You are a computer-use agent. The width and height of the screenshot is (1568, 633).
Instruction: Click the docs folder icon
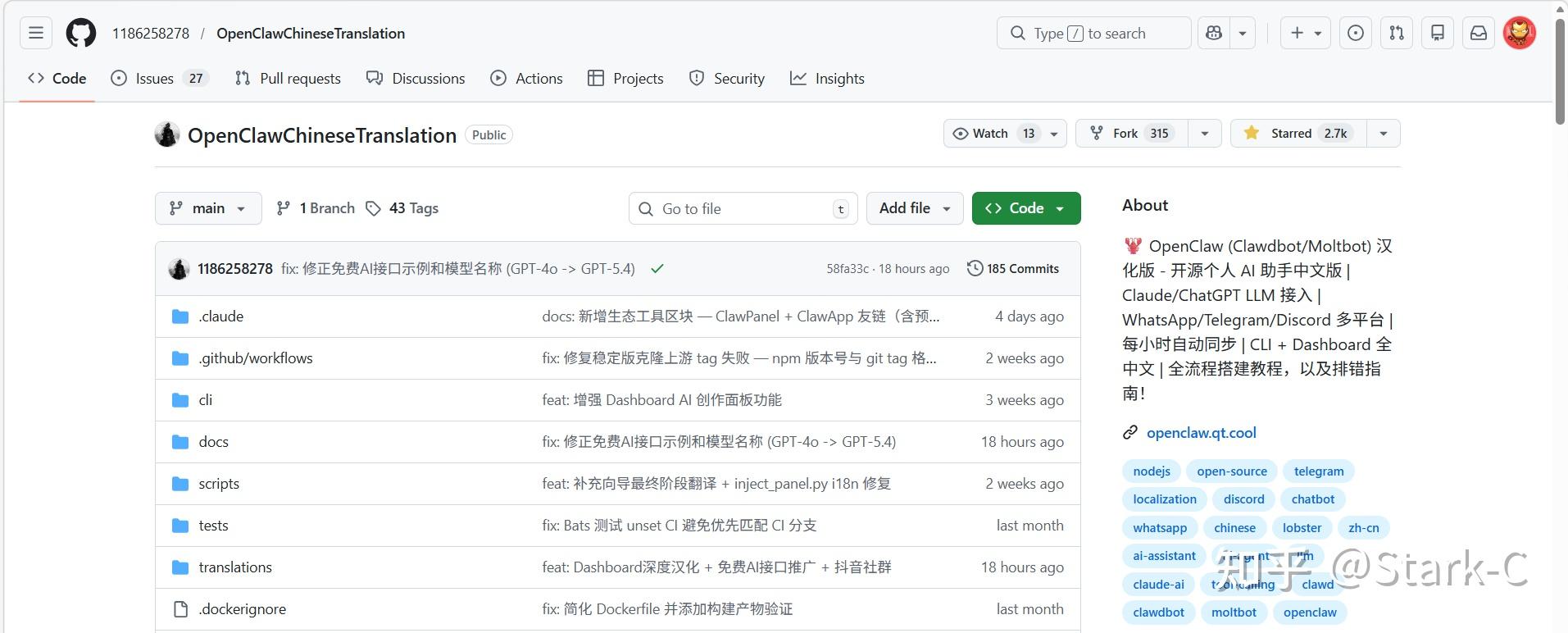[x=180, y=442]
